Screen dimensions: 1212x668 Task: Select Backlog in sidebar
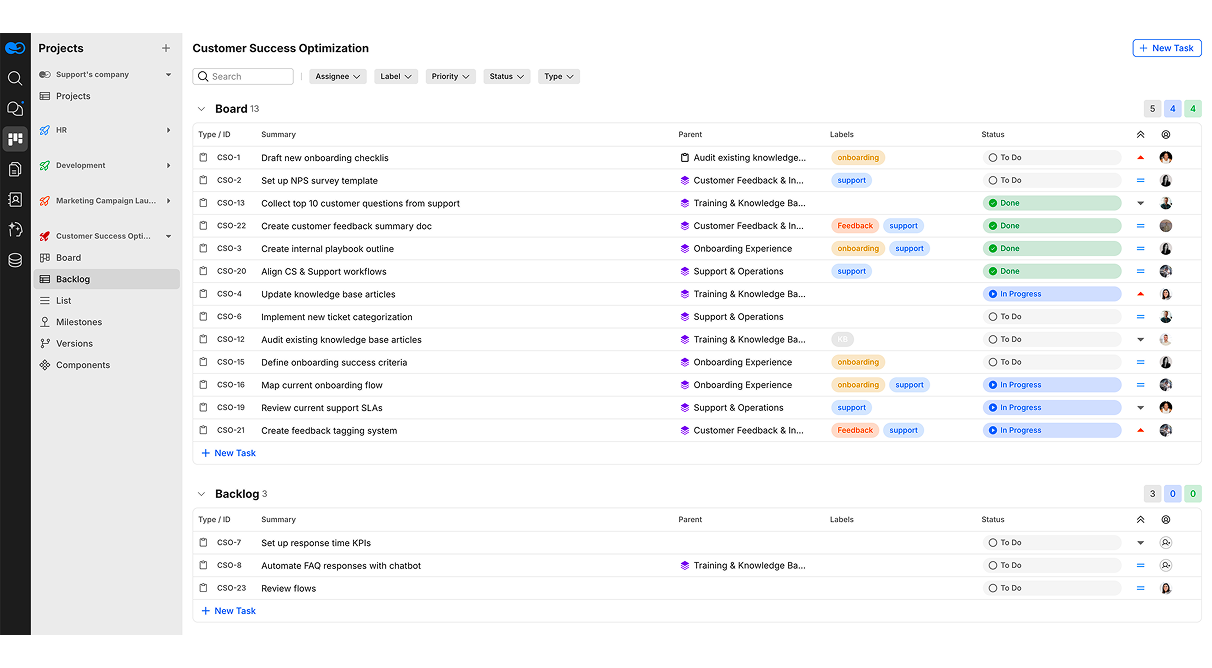pyautogui.click(x=106, y=279)
